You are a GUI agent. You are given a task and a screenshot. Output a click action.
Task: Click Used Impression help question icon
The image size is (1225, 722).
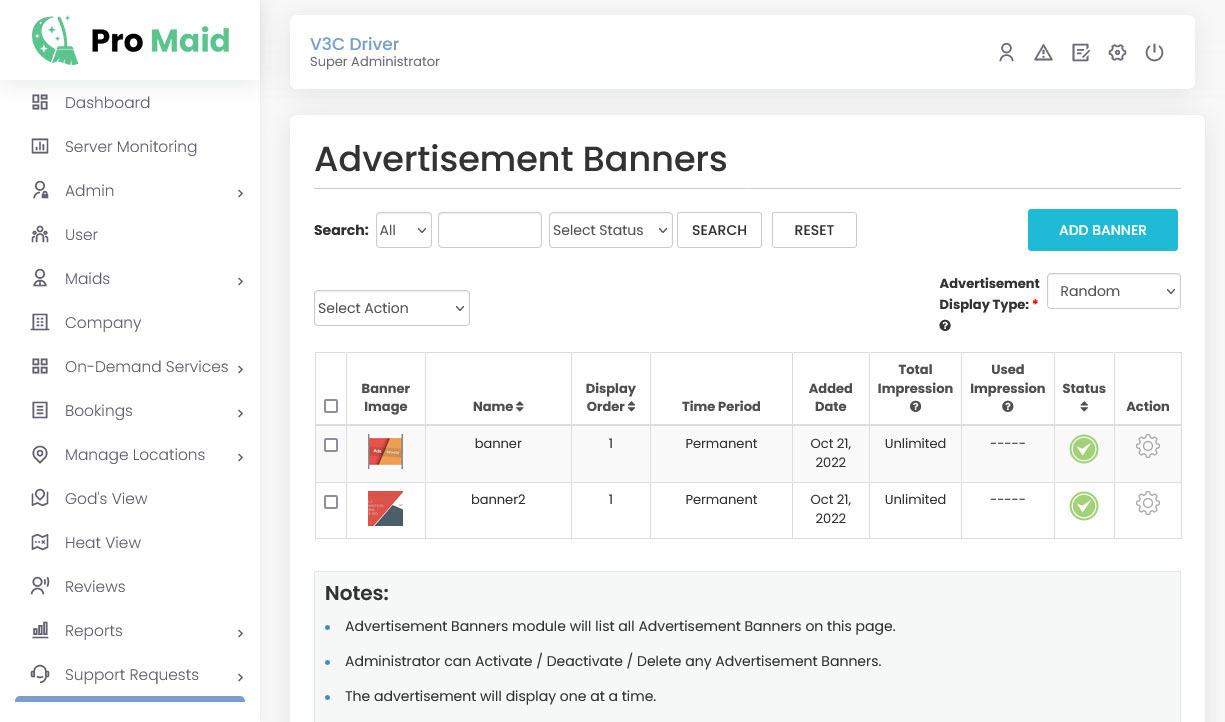(1007, 407)
